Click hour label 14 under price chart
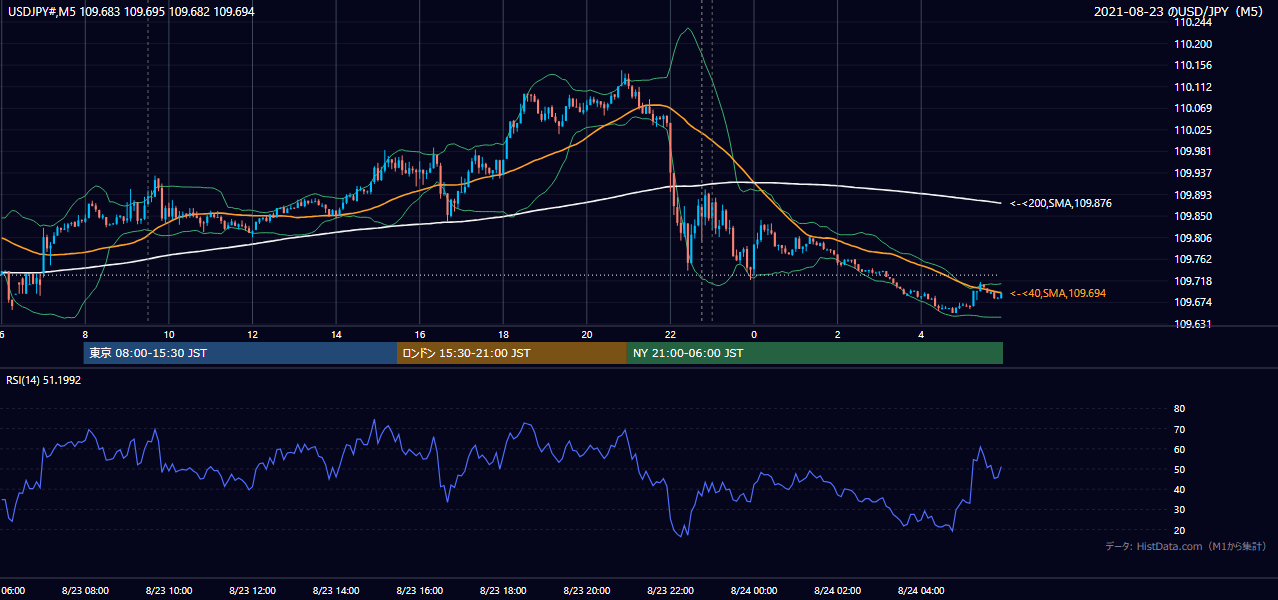 pos(337,335)
